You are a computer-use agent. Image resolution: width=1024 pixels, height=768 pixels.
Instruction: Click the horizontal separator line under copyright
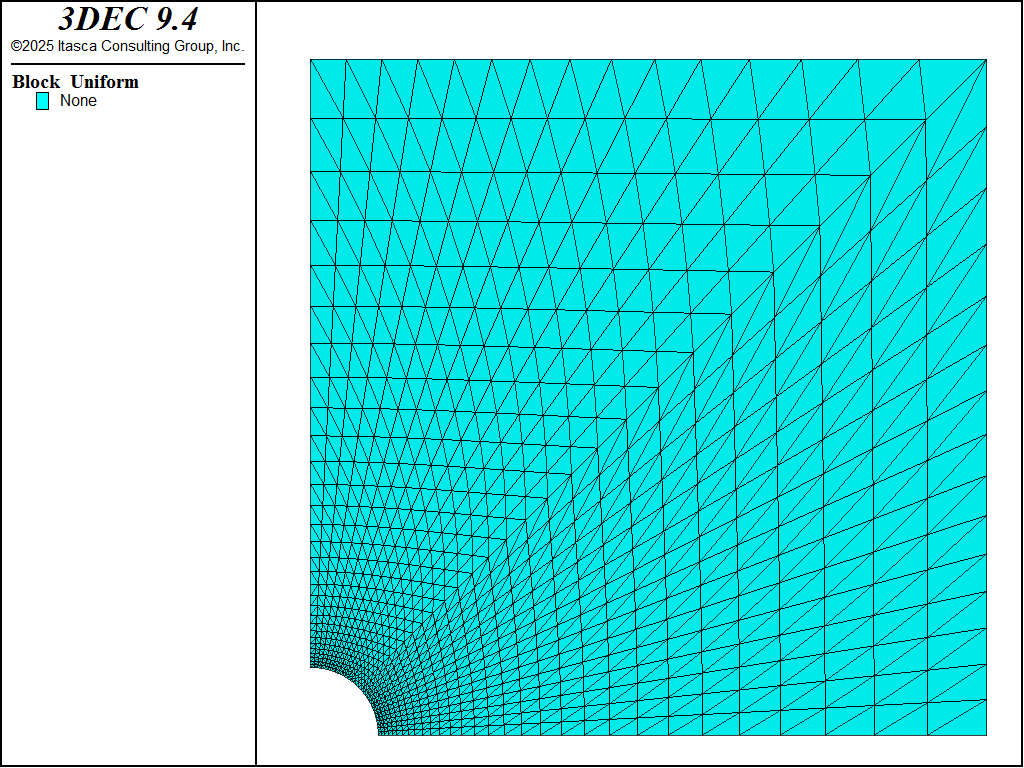[x=127, y=64]
